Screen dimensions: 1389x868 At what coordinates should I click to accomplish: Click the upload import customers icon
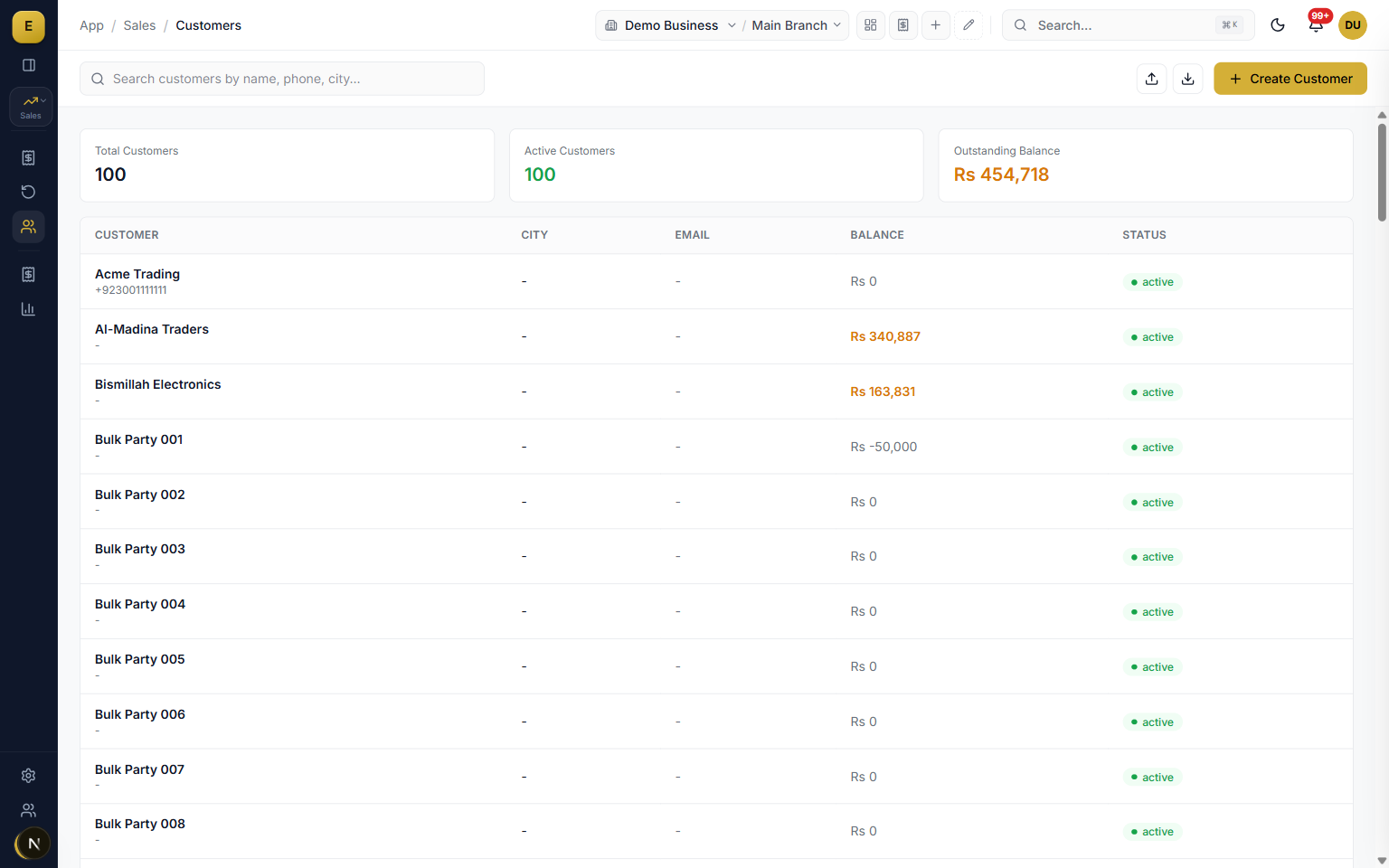[x=1151, y=79]
